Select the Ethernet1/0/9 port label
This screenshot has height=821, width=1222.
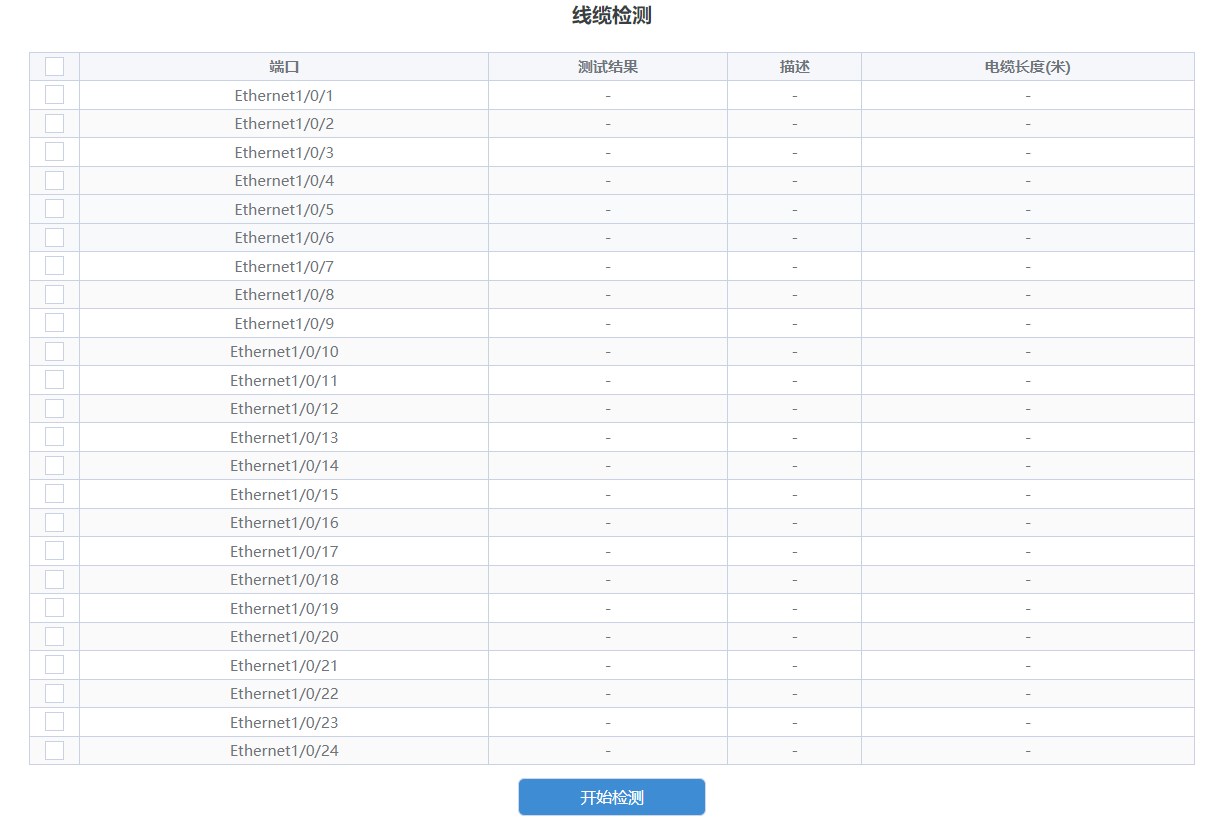pyautogui.click(x=284, y=324)
